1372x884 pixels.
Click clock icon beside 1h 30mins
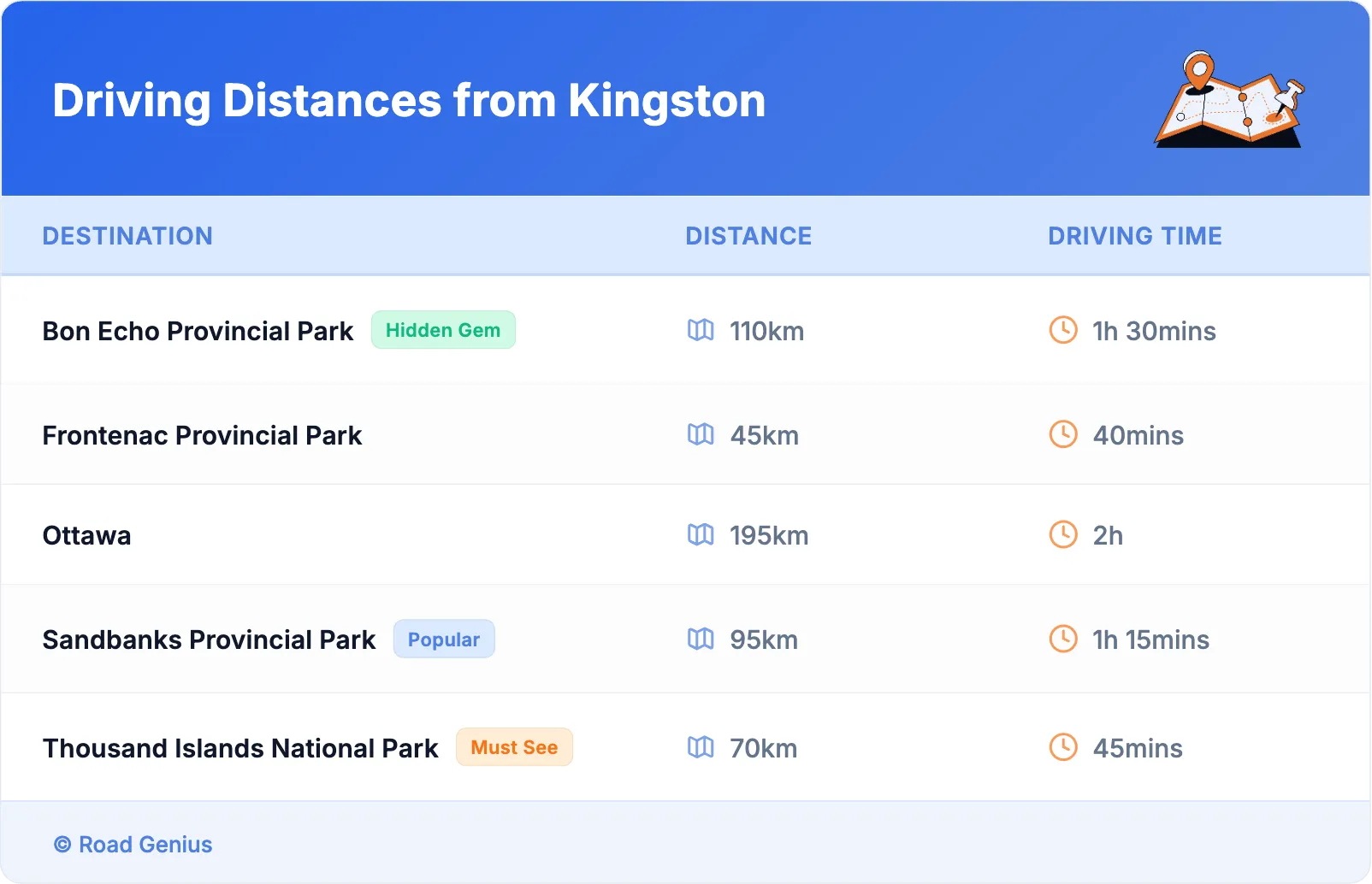pos(1063,330)
